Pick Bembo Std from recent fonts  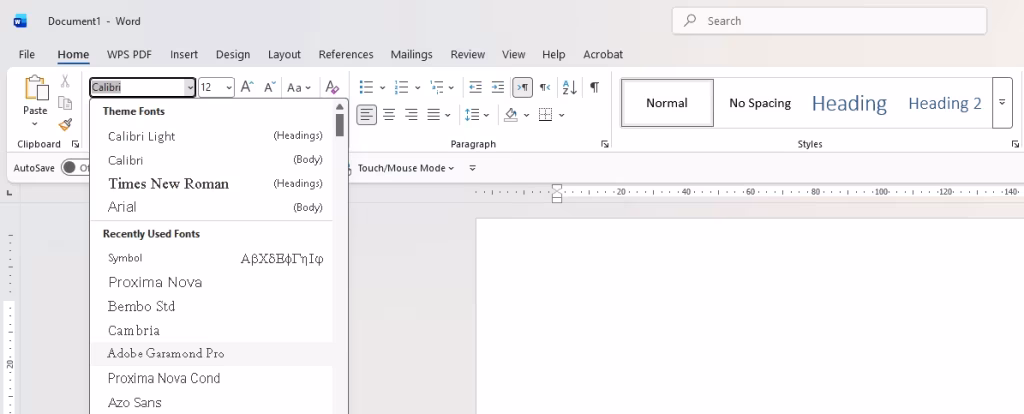212,306
